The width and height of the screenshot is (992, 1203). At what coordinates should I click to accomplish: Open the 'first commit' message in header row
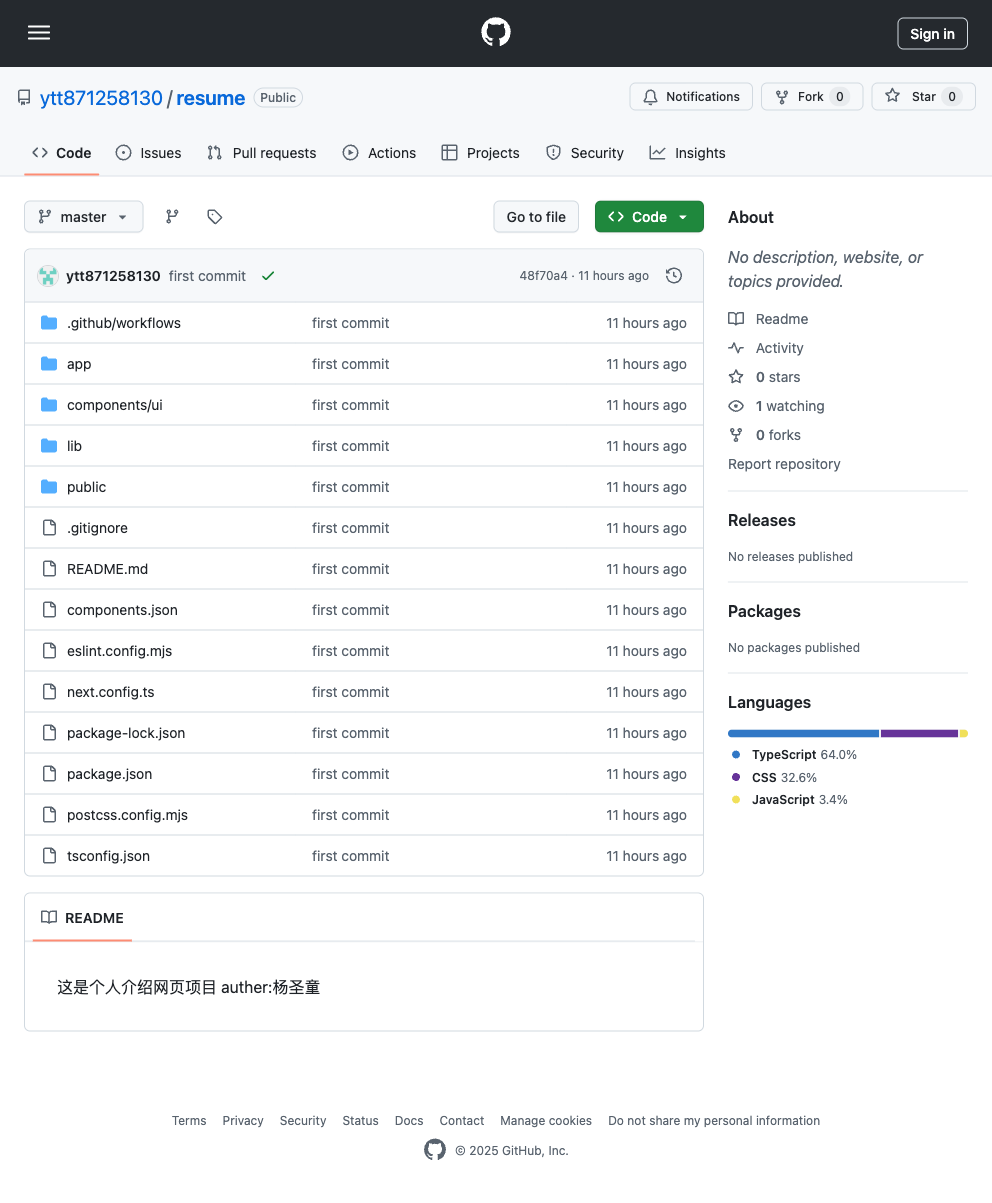pyautogui.click(x=207, y=276)
